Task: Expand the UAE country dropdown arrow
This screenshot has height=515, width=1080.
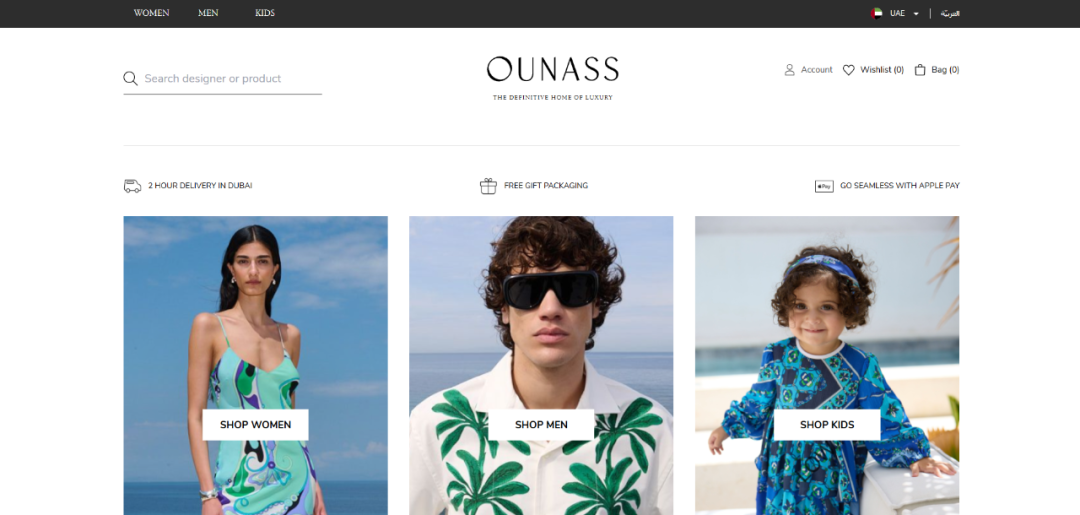Action: pyautogui.click(x=916, y=14)
